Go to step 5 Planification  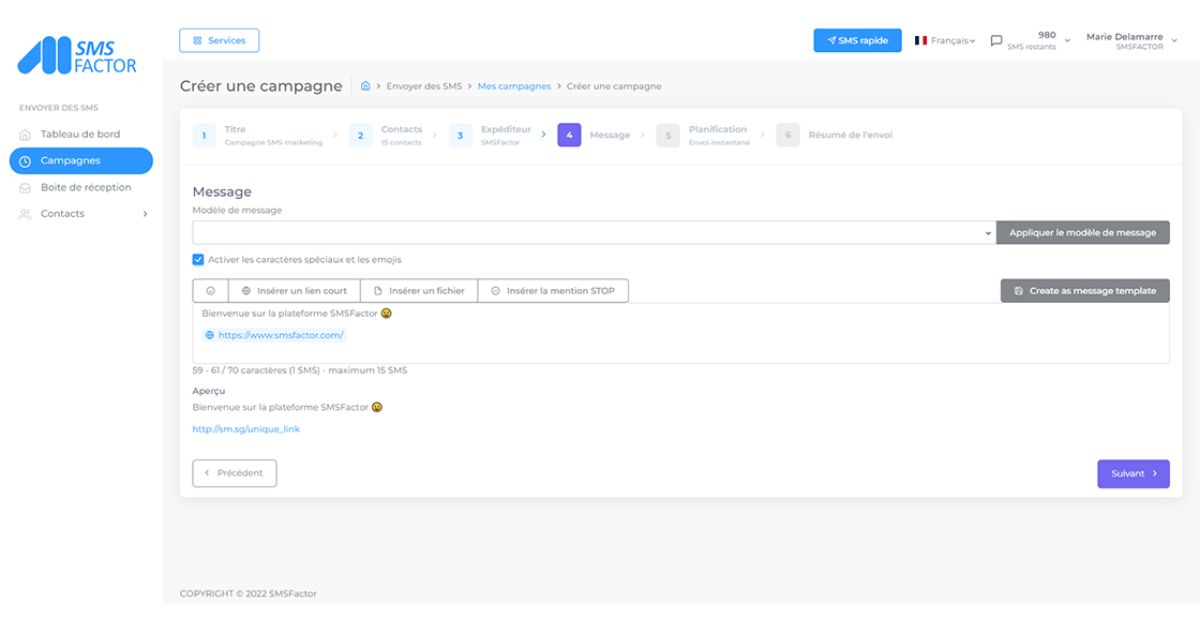(707, 135)
